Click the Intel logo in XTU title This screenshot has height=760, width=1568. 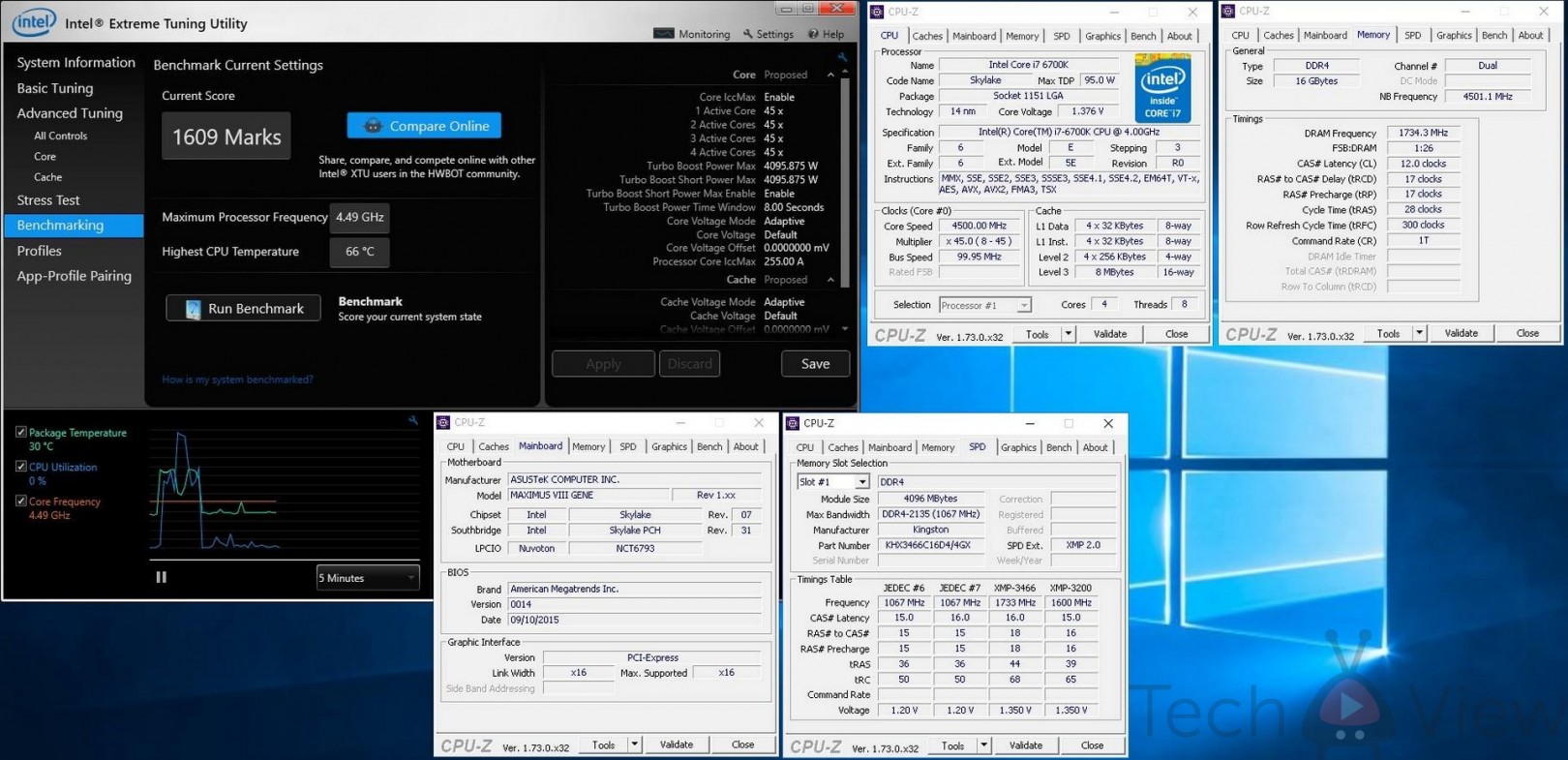point(34,21)
